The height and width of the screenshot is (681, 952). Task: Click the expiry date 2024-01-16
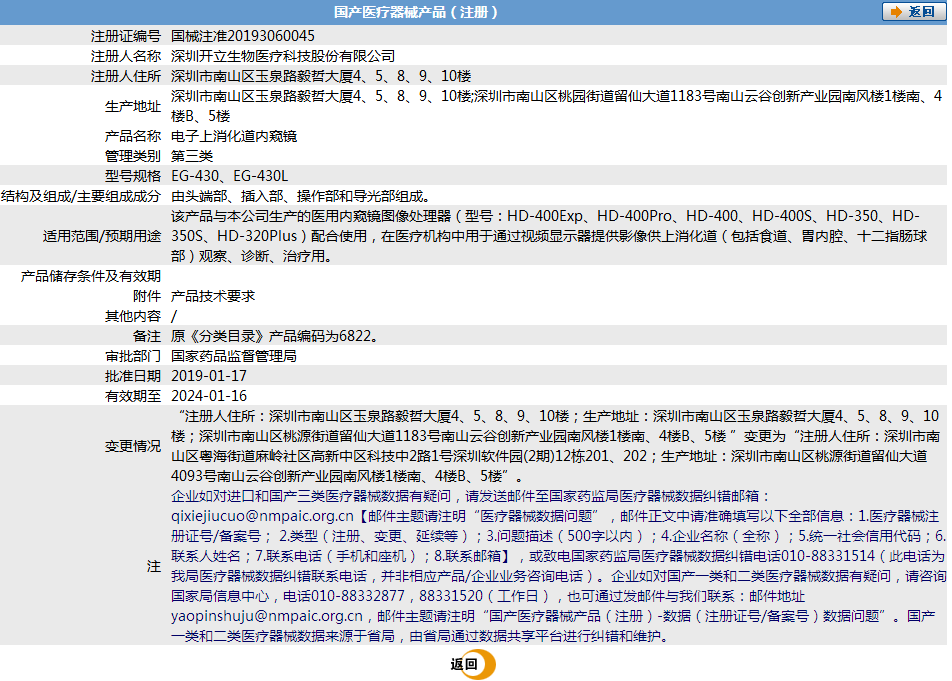click(209, 396)
